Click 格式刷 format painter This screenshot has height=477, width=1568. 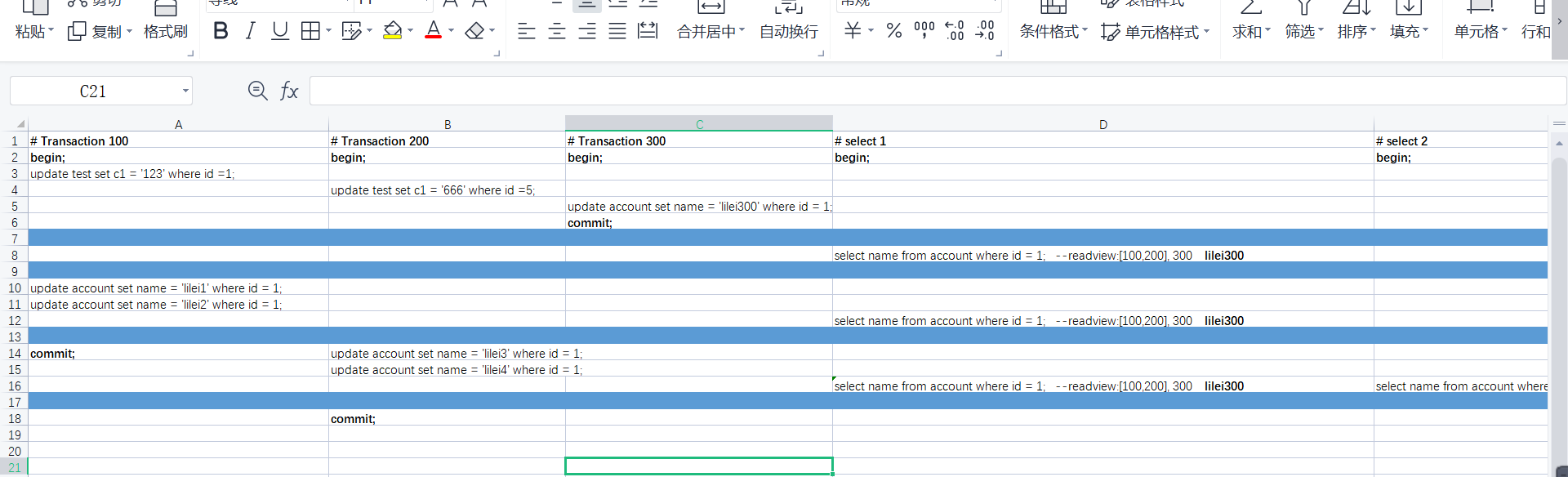click(166, 32)
